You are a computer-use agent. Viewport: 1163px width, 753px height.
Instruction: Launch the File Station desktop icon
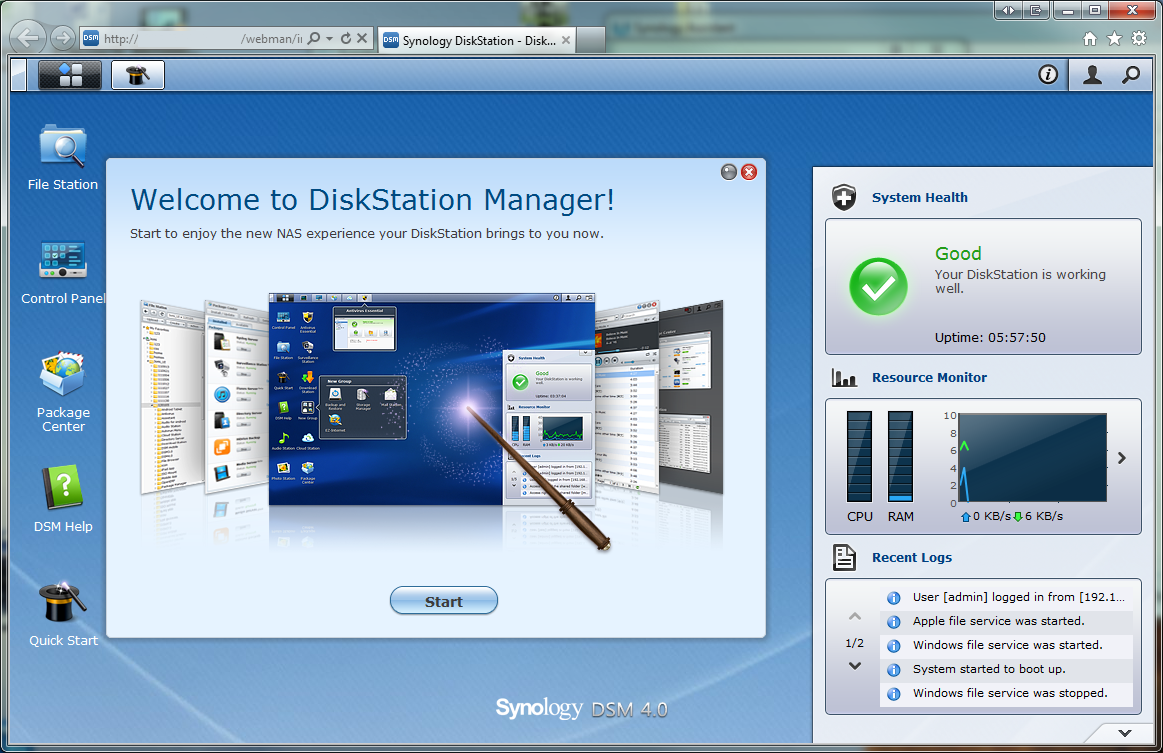[x=63, y=157]
